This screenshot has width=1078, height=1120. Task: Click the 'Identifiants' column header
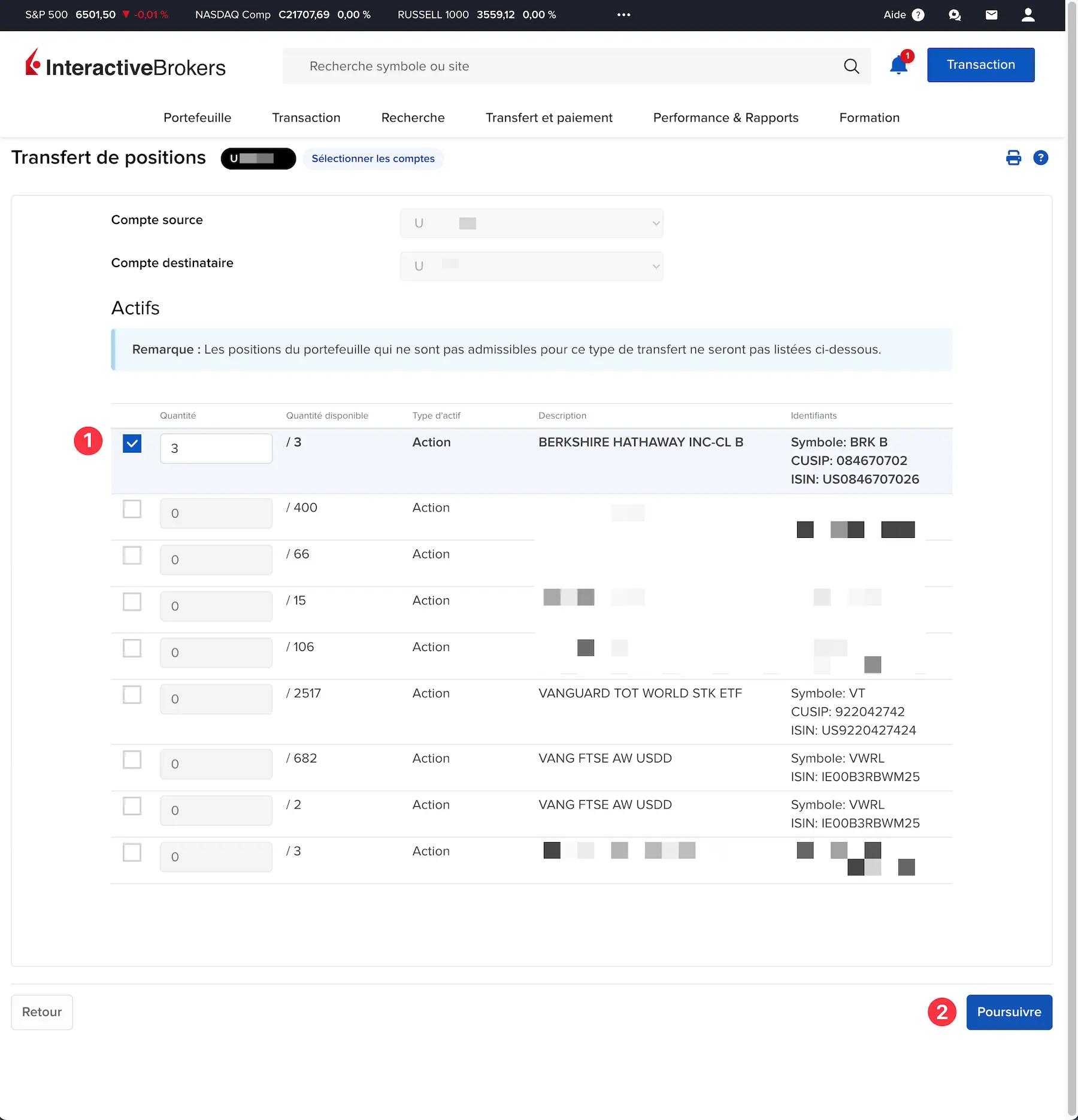pyautogui.click(x=813, y=416)
